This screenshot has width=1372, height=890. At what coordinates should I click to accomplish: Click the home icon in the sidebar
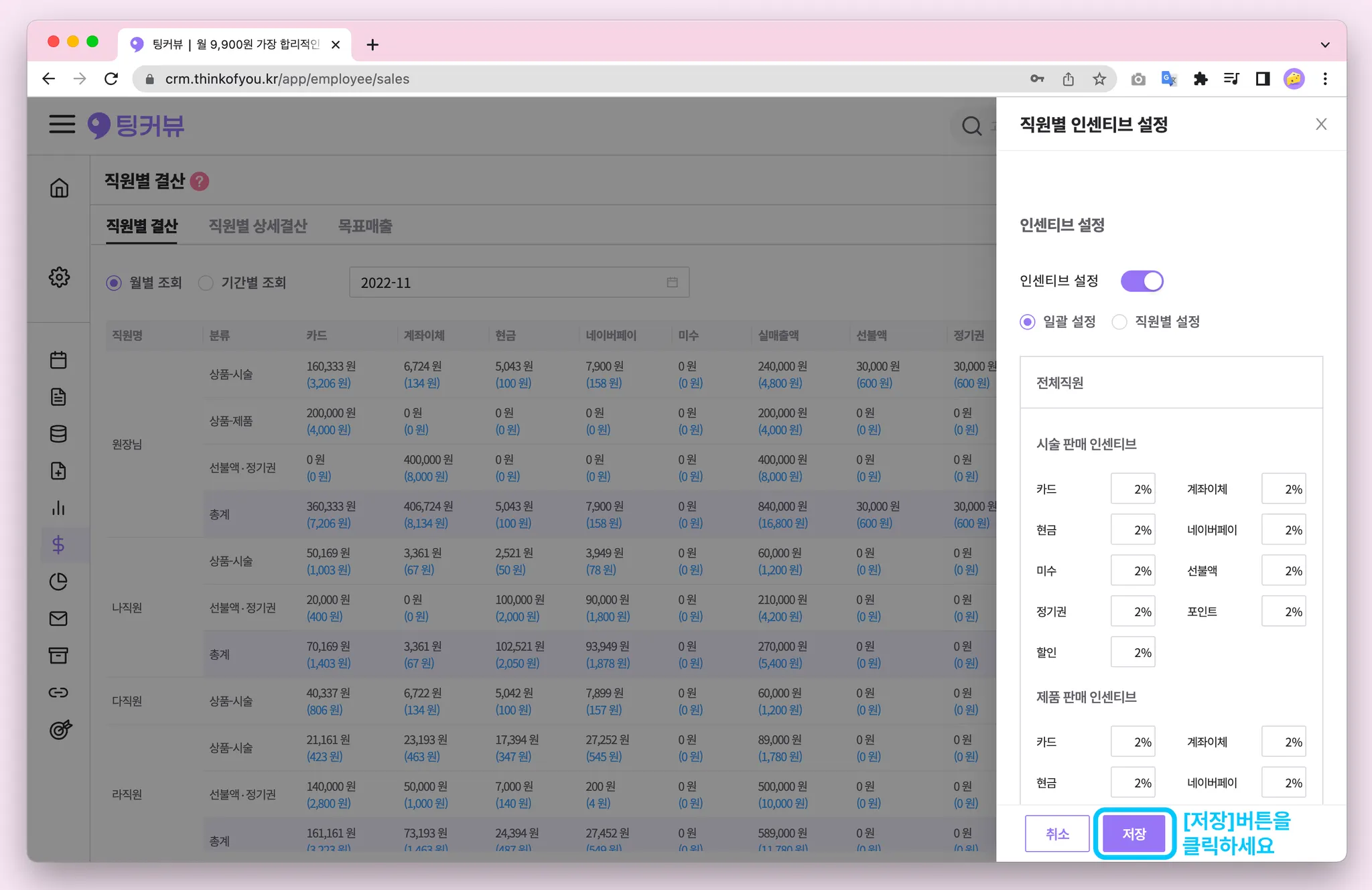coord(59,188)
